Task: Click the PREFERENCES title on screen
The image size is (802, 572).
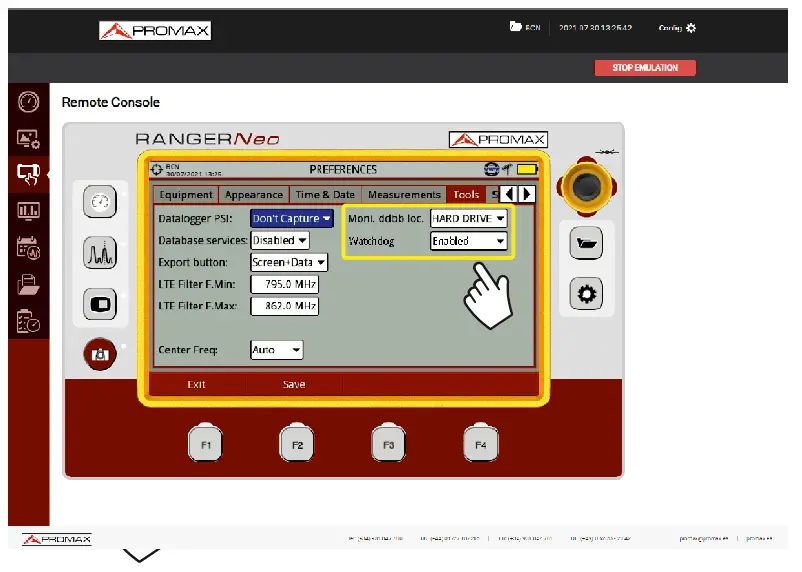Action: (x=343, y=169)
